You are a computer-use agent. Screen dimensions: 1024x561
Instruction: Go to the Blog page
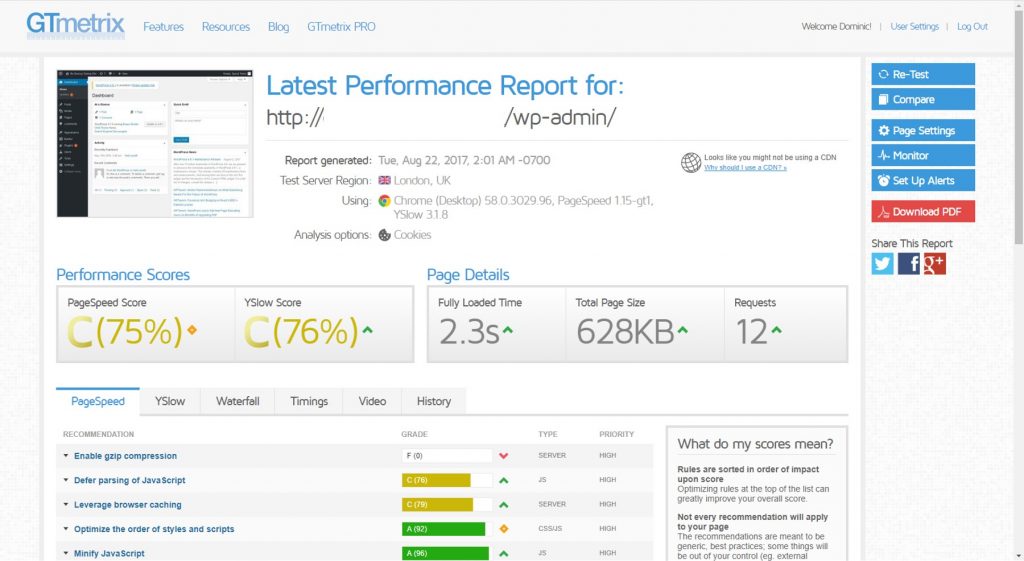pos(278,27)
